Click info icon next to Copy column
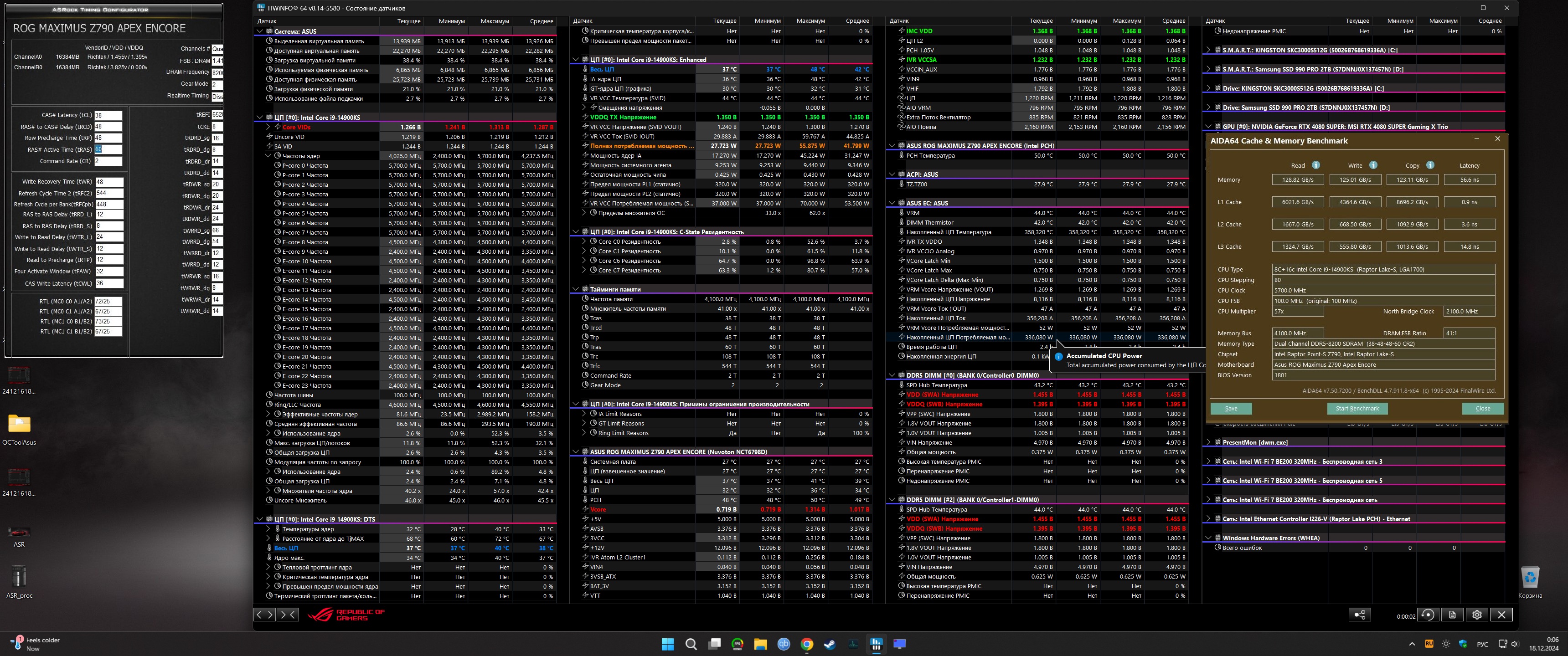The image size is (1568, 656). pos(1430,165)
